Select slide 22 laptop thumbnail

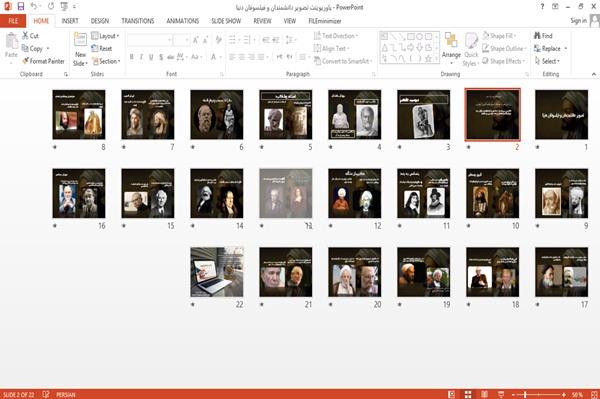[x=217, y=272]
